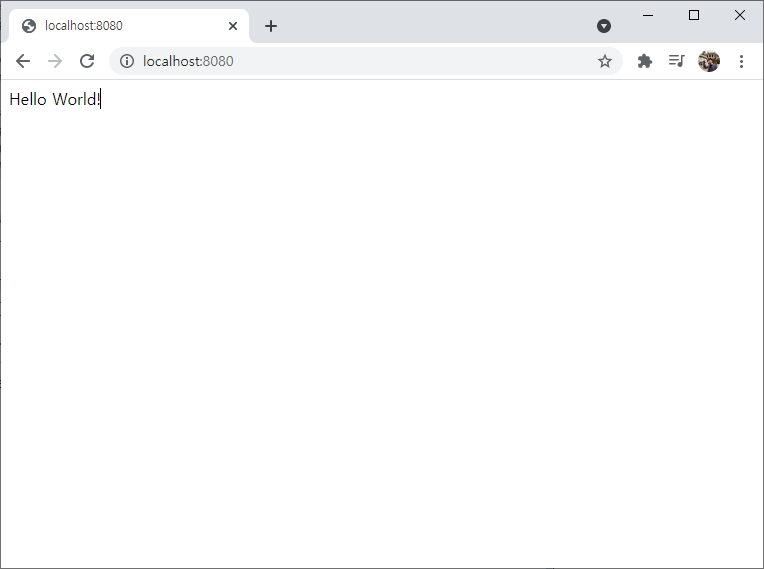Click the Hello World! text
Image resolution: width=764 pixels, height=569 pixels.
coord(55,99)
